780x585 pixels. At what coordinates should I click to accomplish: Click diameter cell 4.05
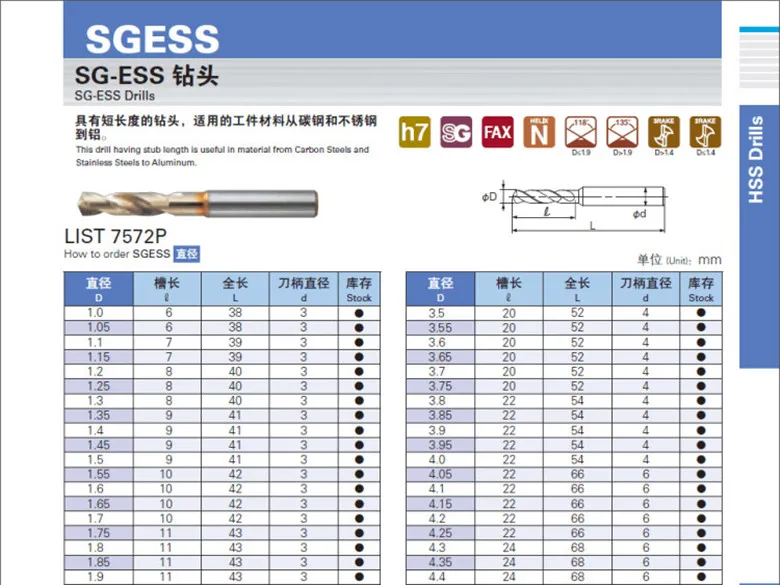click(440, 474)
